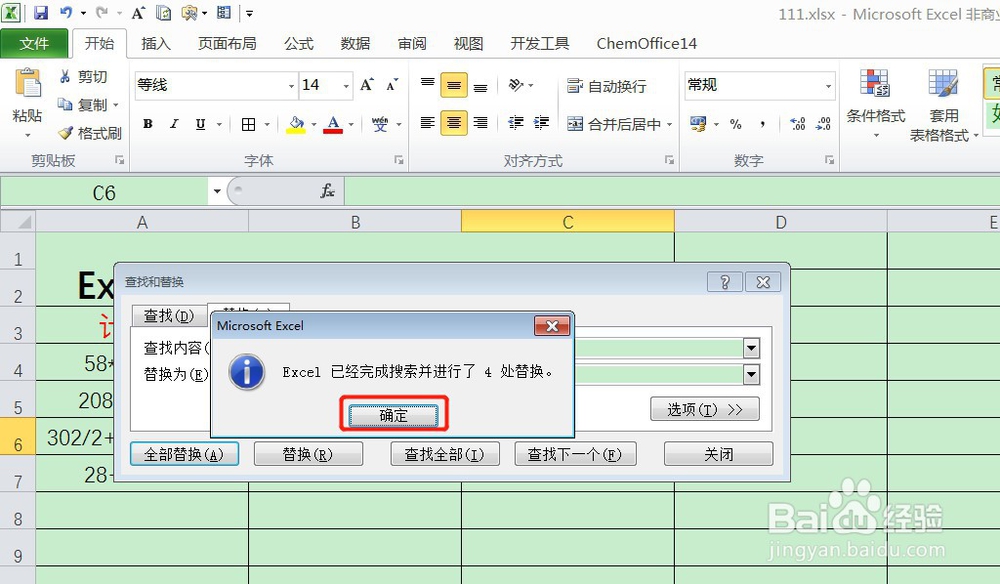Click the align text right icon

[480, 122]
